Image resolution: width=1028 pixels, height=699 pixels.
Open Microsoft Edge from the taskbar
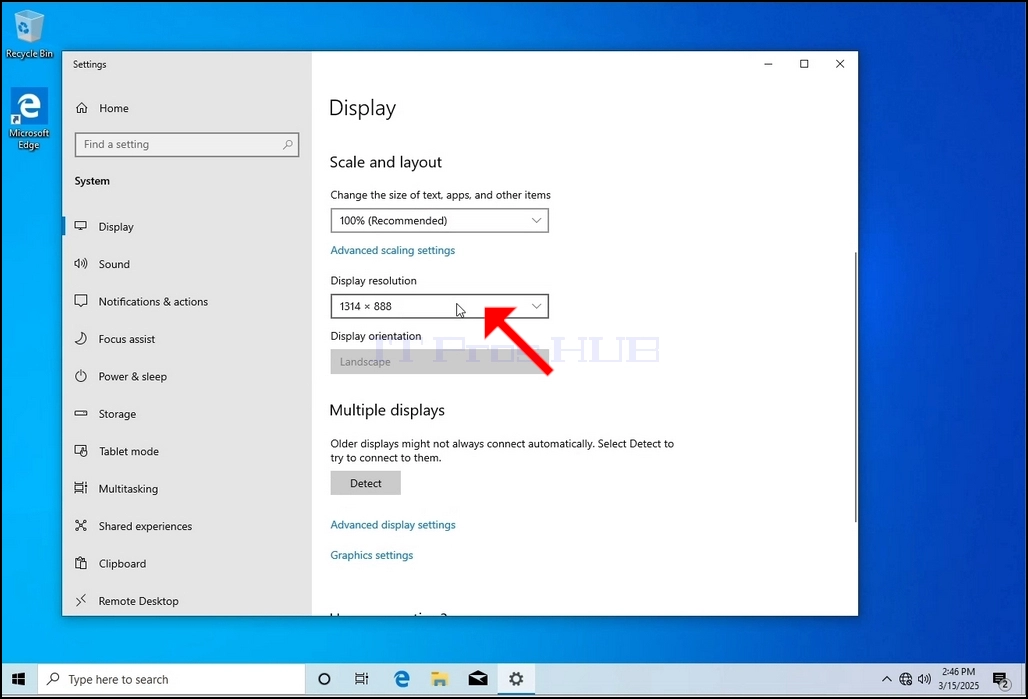(x=401, y=679)
